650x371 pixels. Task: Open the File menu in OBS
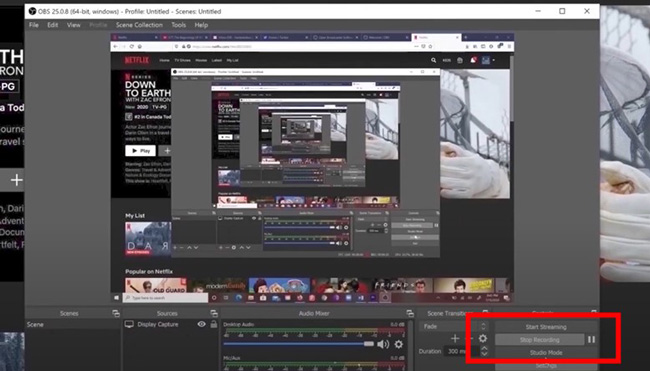click(34, 25)
